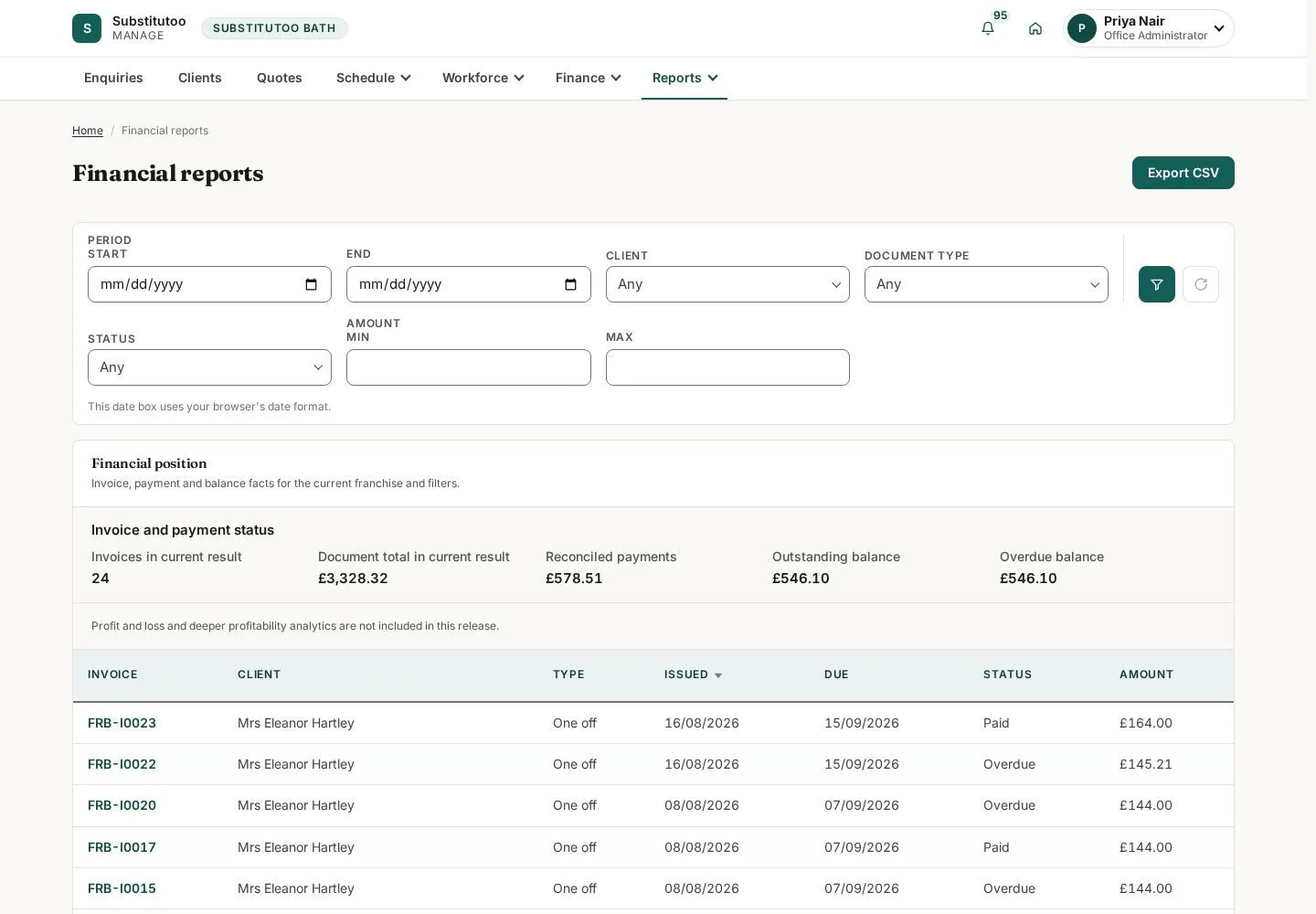
Task: Open the Clients page
Action: click(200, 78)
